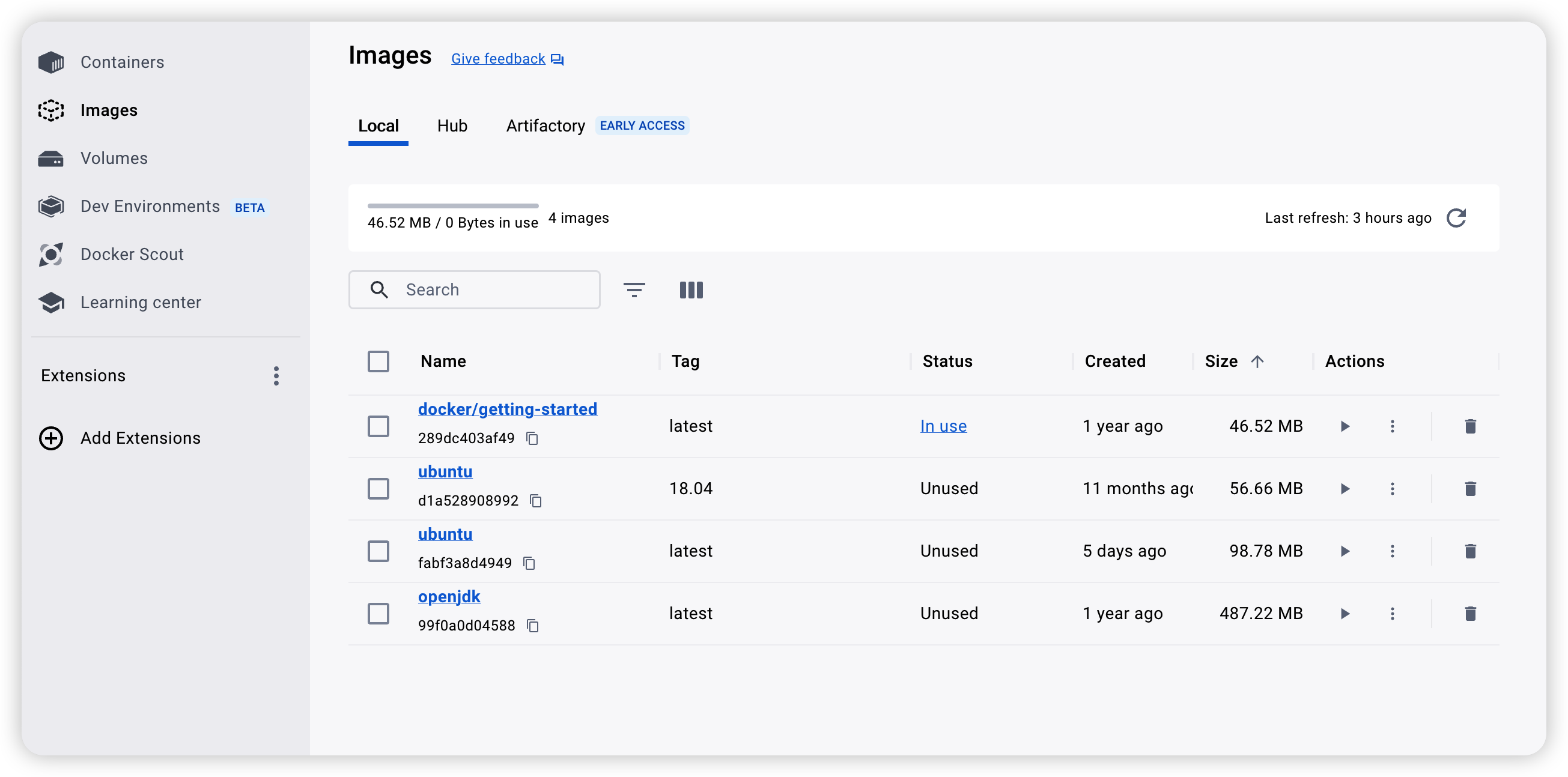1568x777 pixels.
Task: Click the image Search field
Action: click(487, 289)
